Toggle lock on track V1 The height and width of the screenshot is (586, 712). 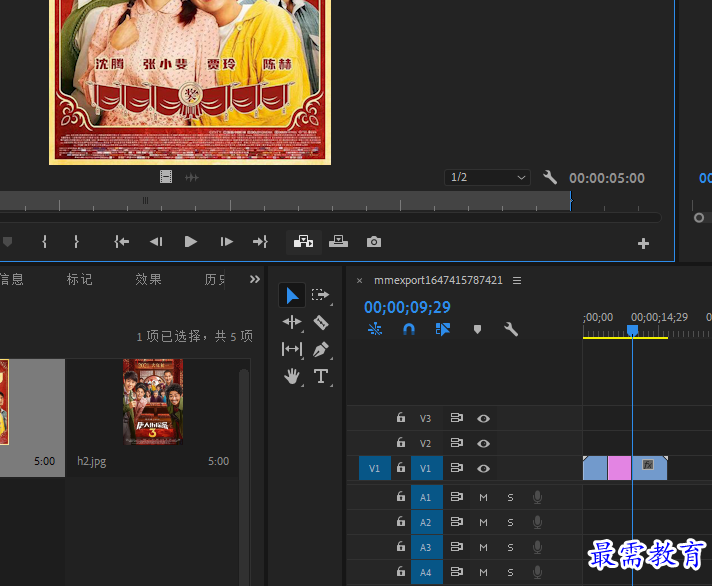coord(400,468)
